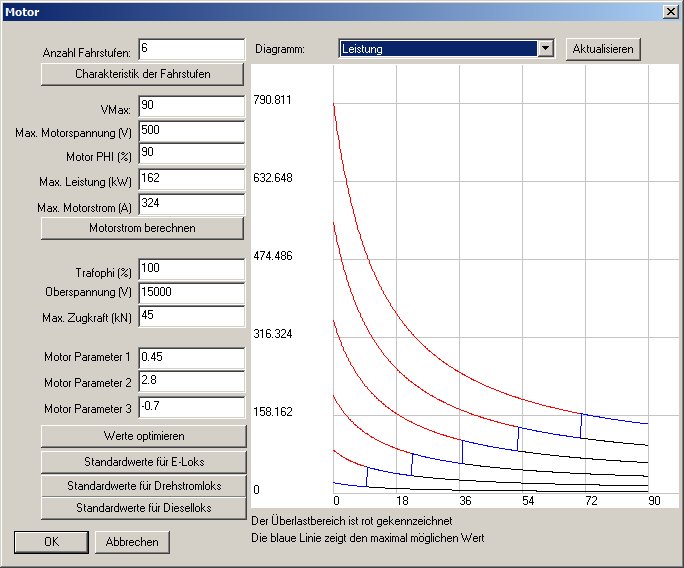Click x-axis label 72
Screen dimensions: 684x568
tap(591, 501)
